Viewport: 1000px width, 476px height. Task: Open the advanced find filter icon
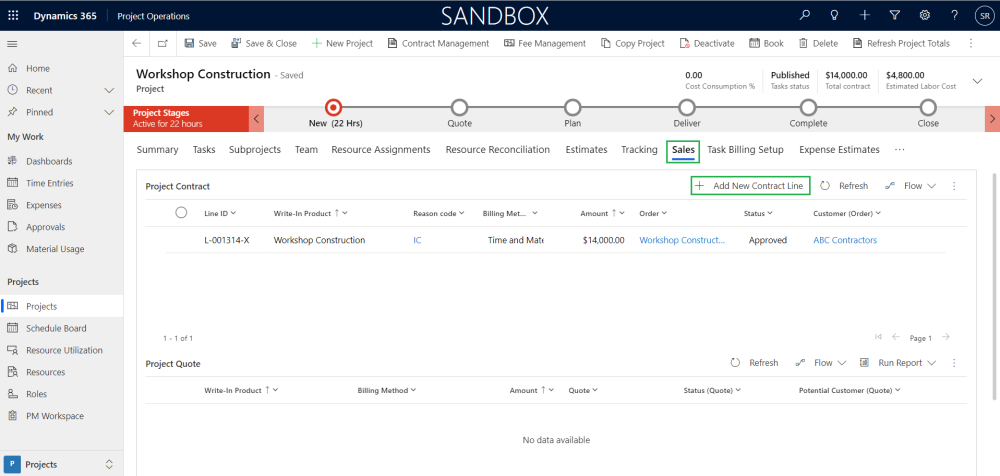pos(894,15)
